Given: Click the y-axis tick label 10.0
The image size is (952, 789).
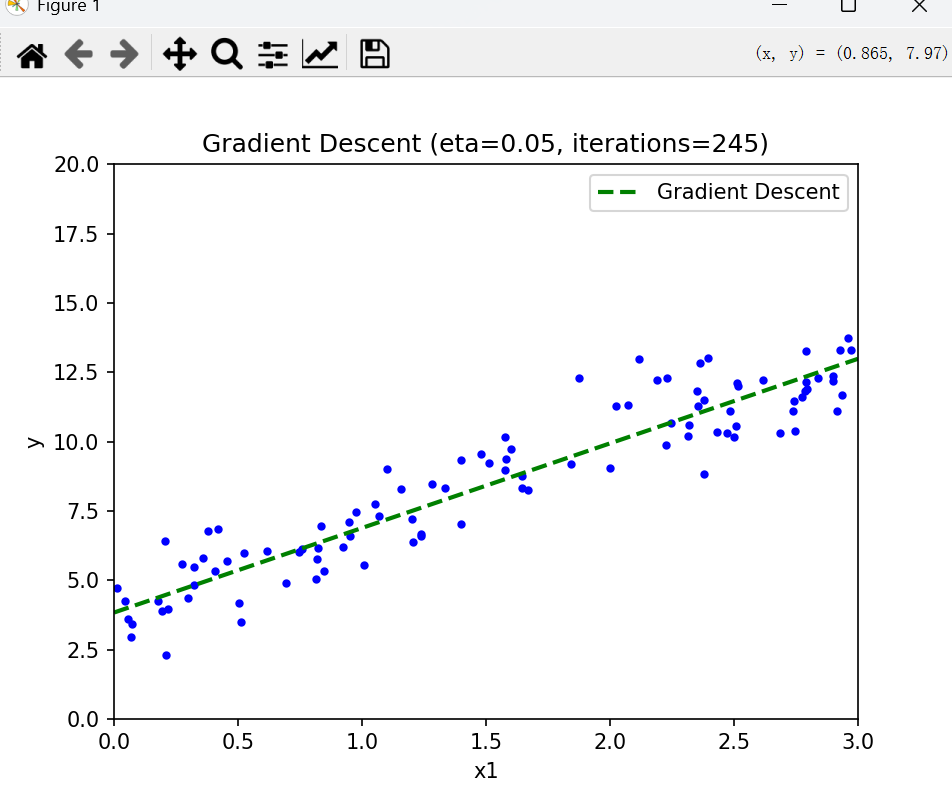Looking at the screenshot, I should coord(76,442).
